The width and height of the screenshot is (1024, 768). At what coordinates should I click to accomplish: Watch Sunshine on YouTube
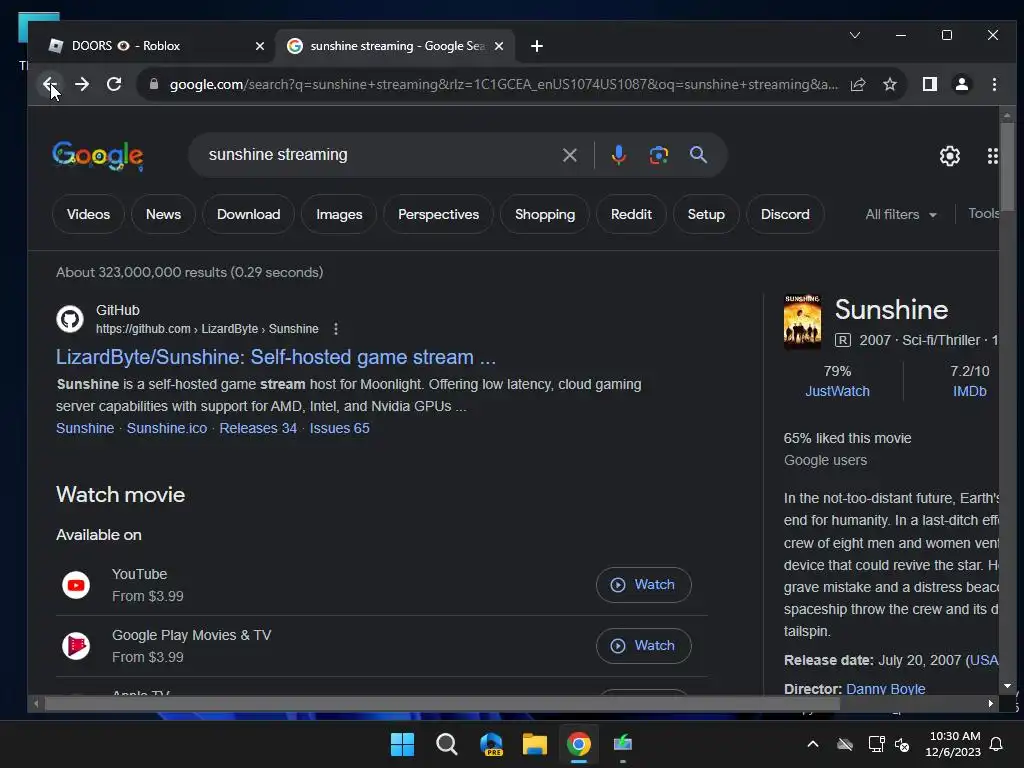(643, 584)
